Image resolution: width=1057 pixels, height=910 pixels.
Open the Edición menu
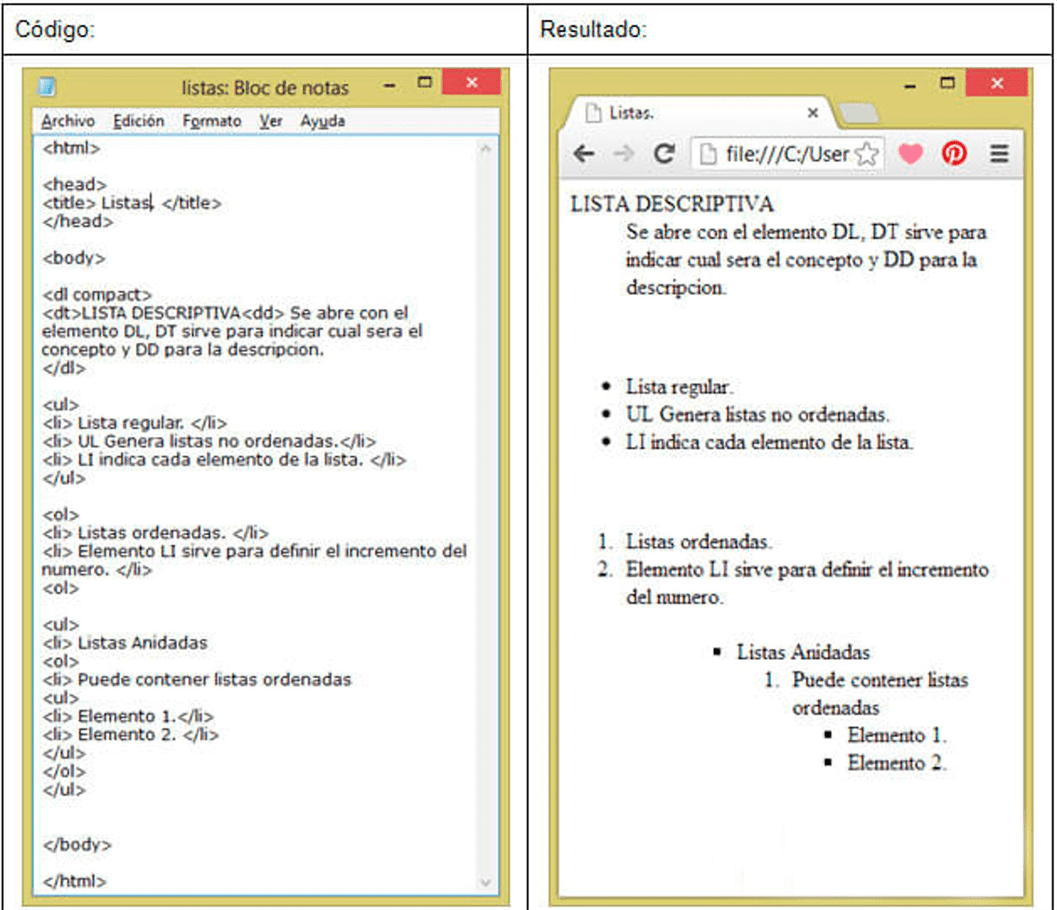138,120
